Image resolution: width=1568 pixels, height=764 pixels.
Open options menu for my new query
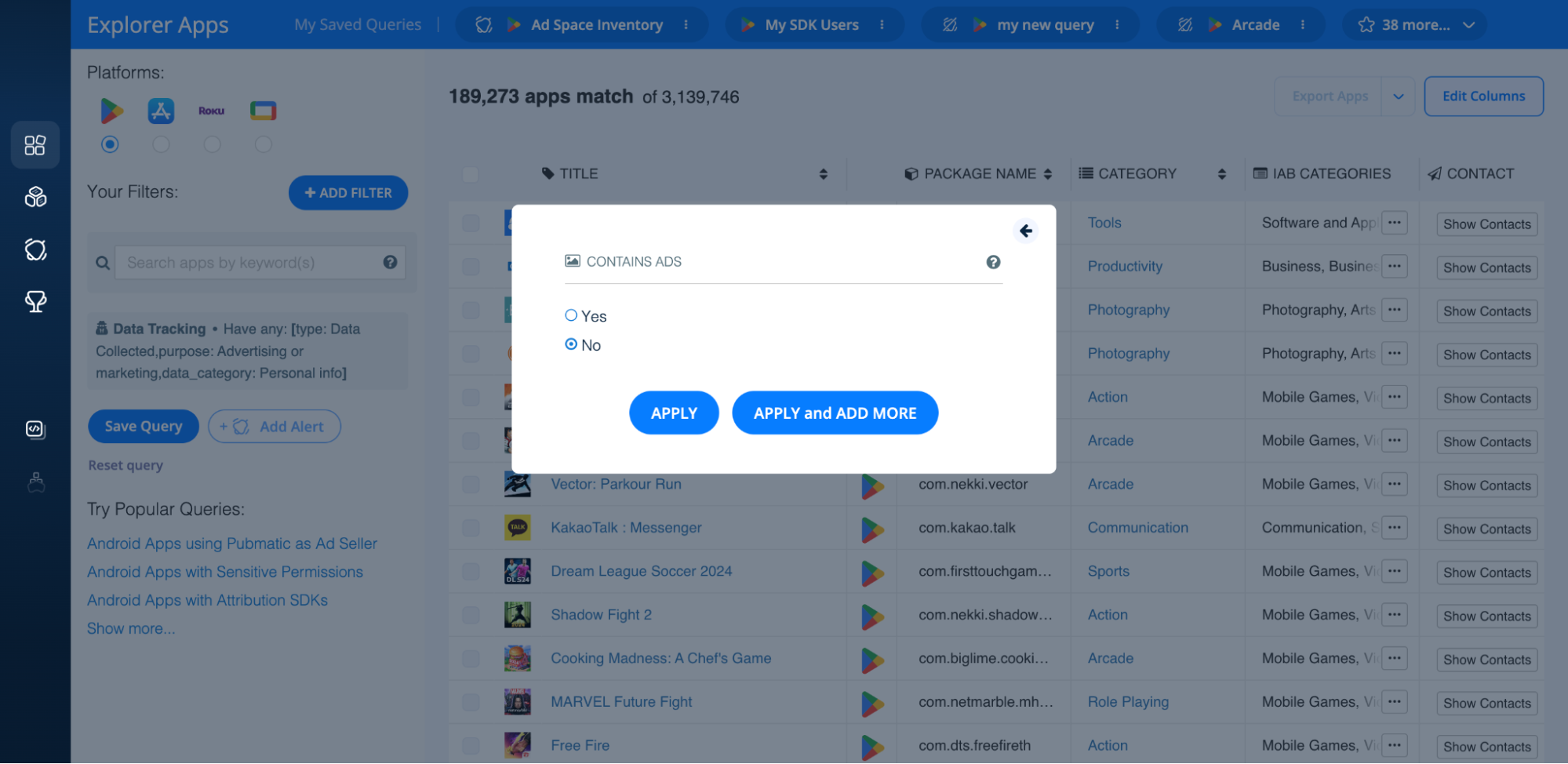[x=1117, y=25]
